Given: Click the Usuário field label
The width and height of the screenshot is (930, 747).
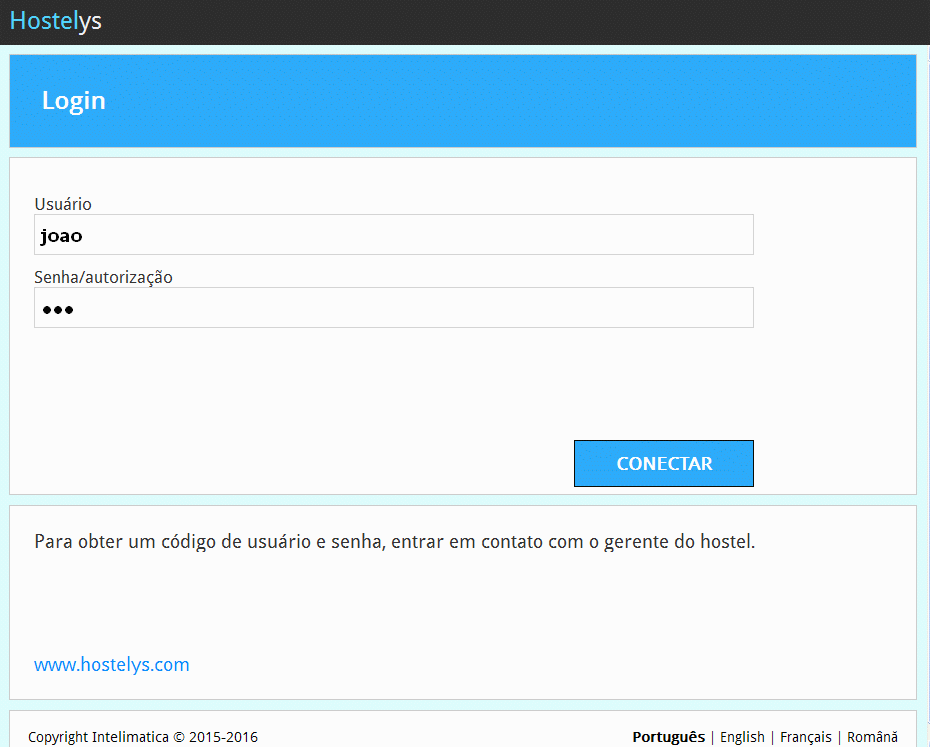Looking at the screenshot, I should coord(63,204).
